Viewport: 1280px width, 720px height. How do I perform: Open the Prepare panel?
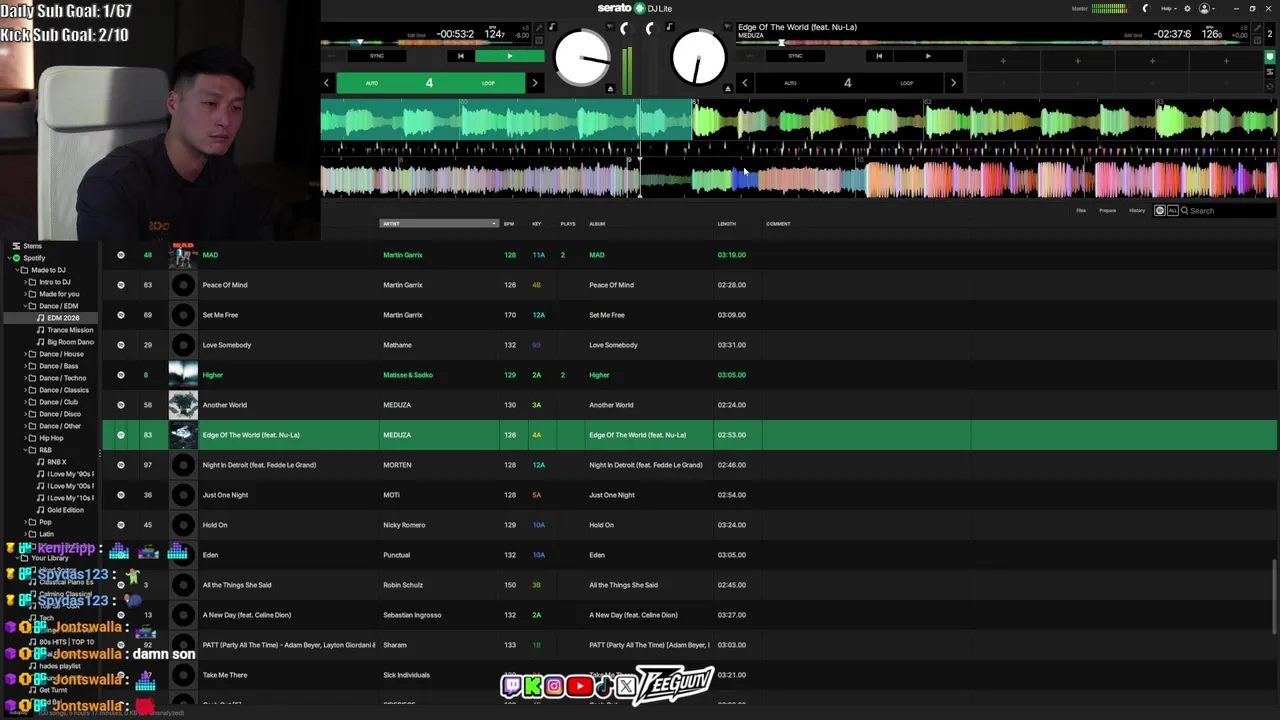point(1108,211)
